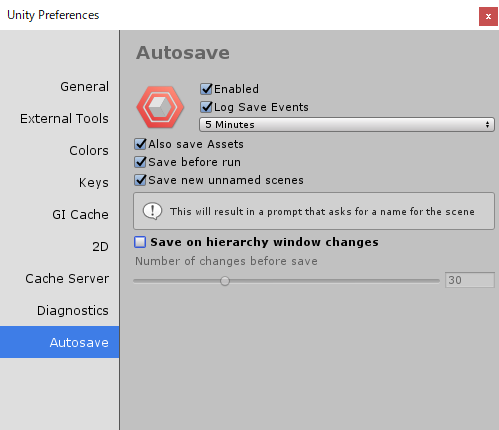Uncheck Also save Assets
This screenshot has width=499, height=430.
tap(140, 144)
